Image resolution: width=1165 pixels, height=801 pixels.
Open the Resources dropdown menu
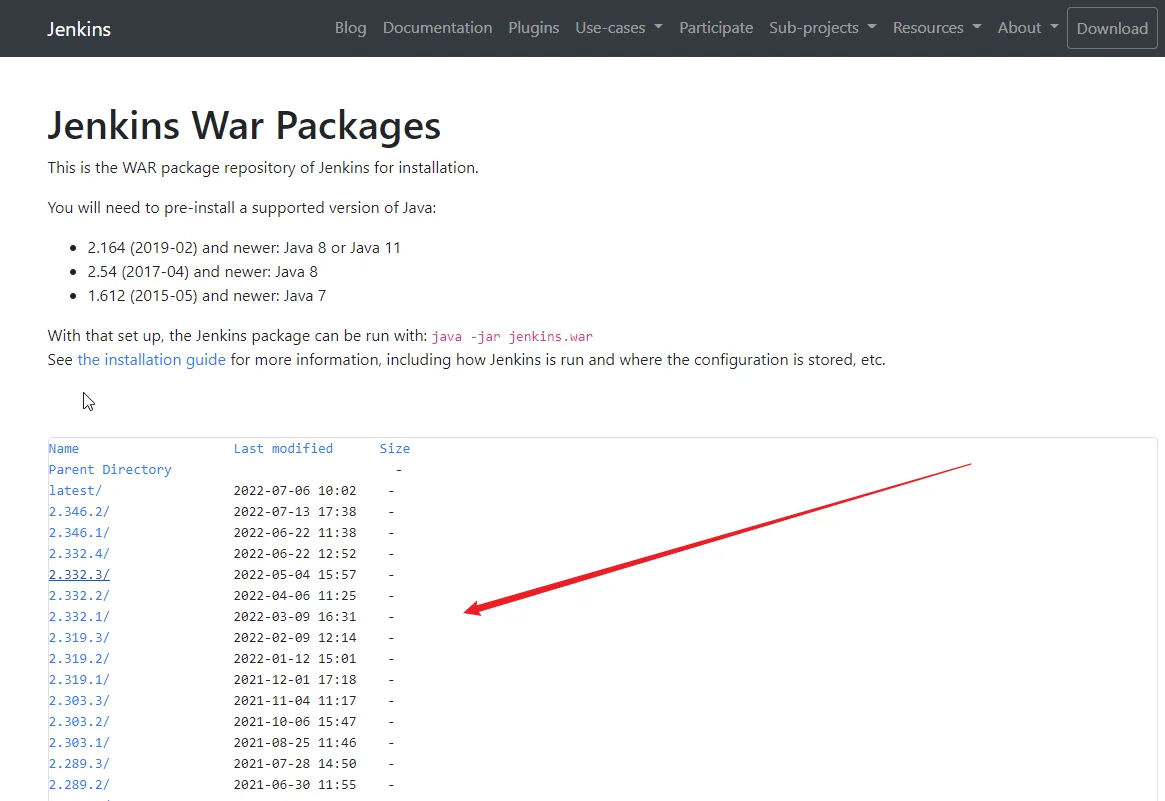(x=937, y=28)
